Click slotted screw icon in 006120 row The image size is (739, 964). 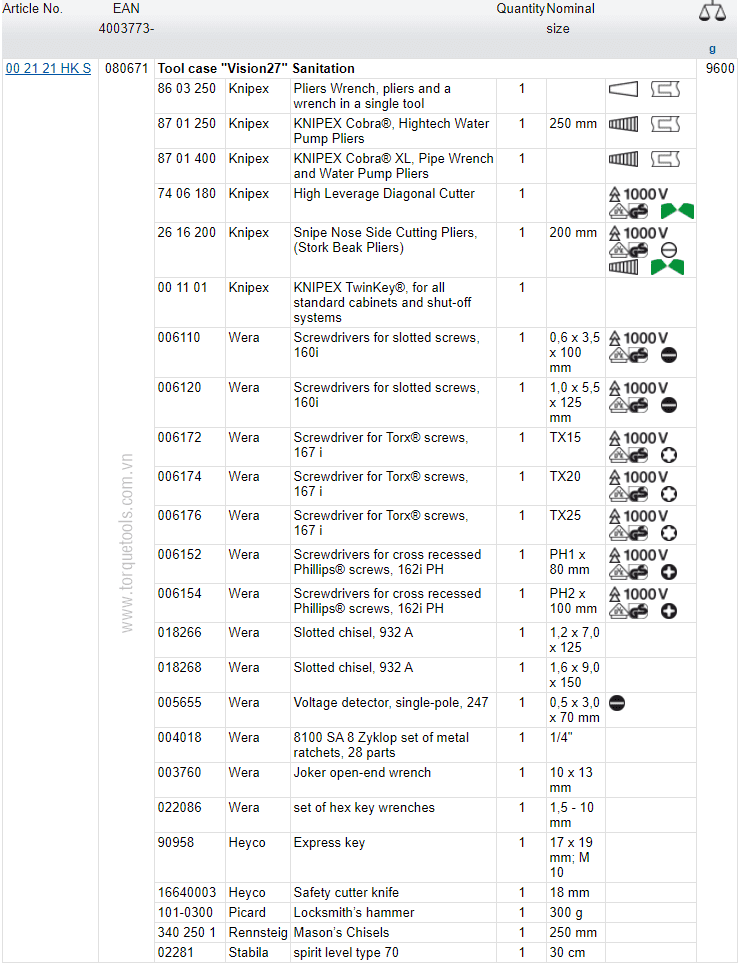click(x=669, y=405)
